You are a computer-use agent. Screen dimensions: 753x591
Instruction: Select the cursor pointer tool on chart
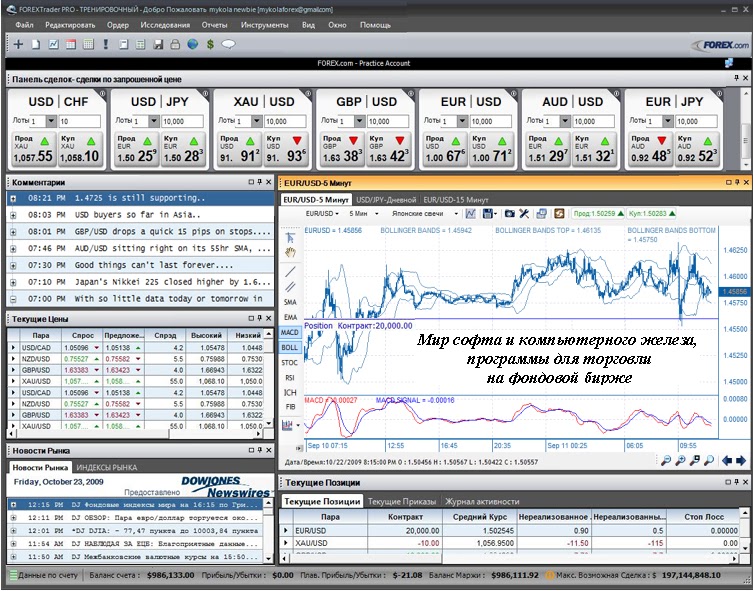pos(290,237)
